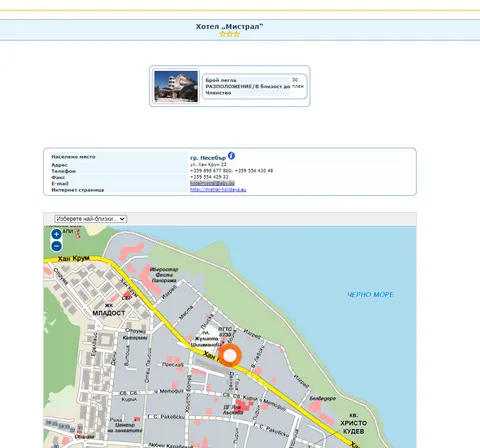Click the 'ЧЕРНО МОРЕ' map label
Screen dimensions: 480x448
[x=370, y=295]
